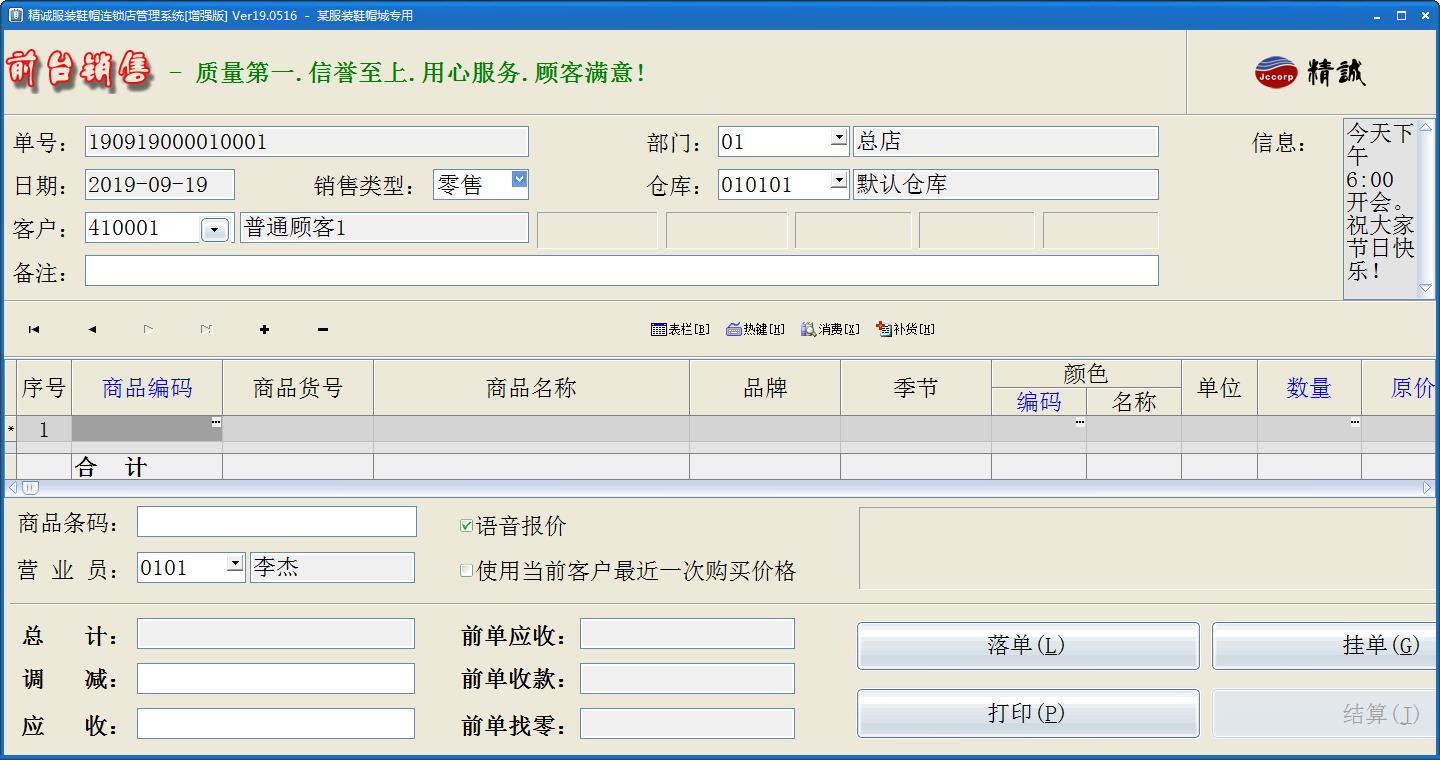Image resolution: width=1440 pixels, height=760 pixels.
Task: Click the 单号 field 190919000010001
Action: click(307, 142)
